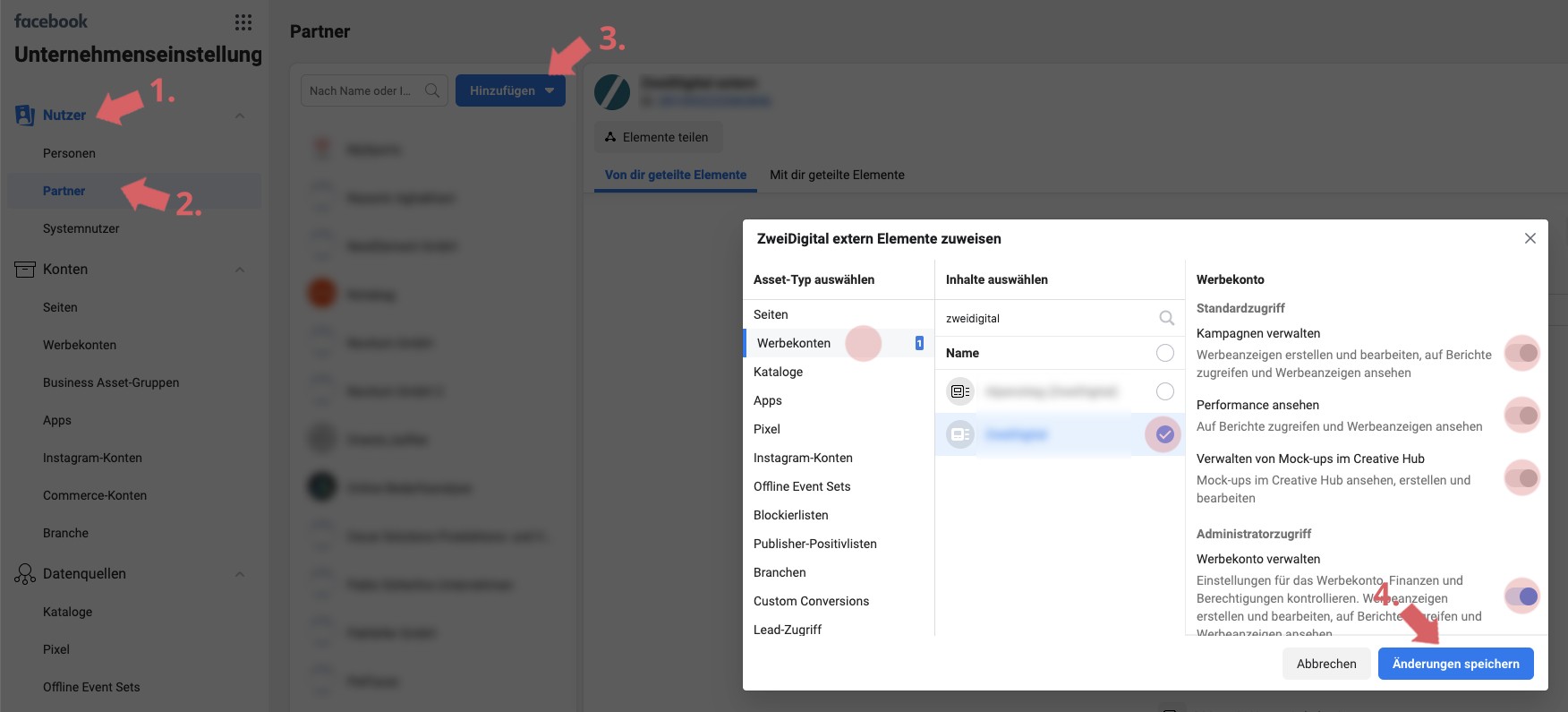Screen dimensions: 1568x712
Task: Open the Facebook apps grid menu
Action: 243,22
